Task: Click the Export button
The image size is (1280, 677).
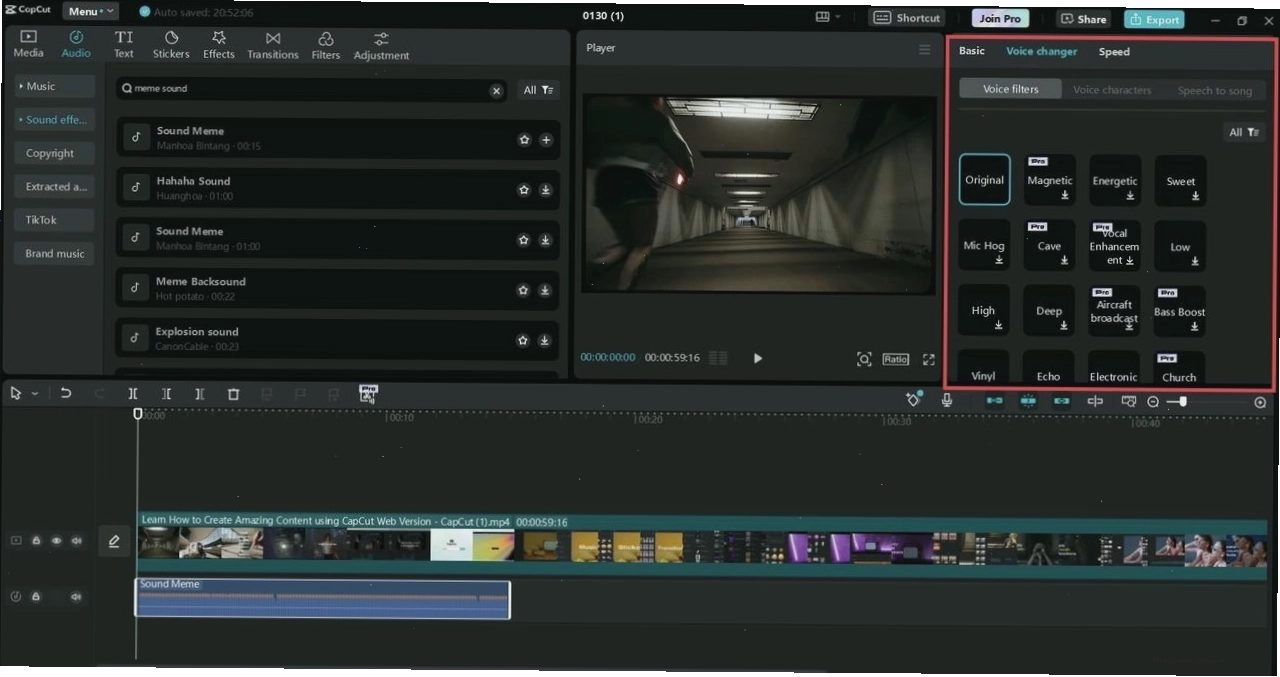Action: click(1154, 19)
